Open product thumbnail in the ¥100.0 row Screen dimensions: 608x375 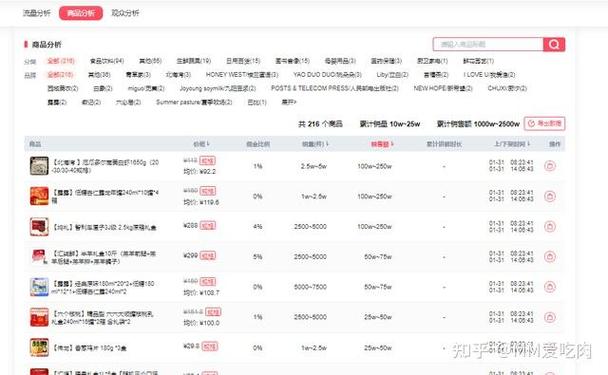click(x=39, y=317)
